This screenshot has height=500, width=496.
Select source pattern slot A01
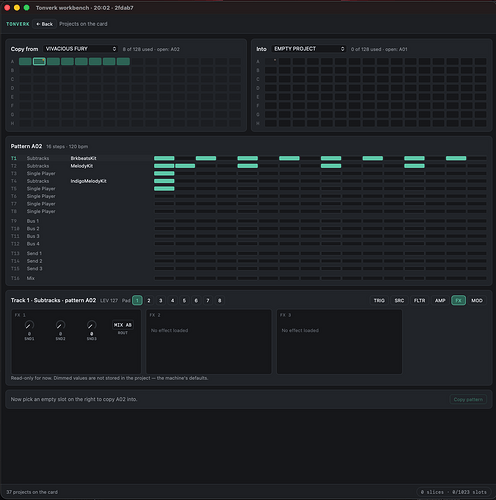tap(25, 61)
